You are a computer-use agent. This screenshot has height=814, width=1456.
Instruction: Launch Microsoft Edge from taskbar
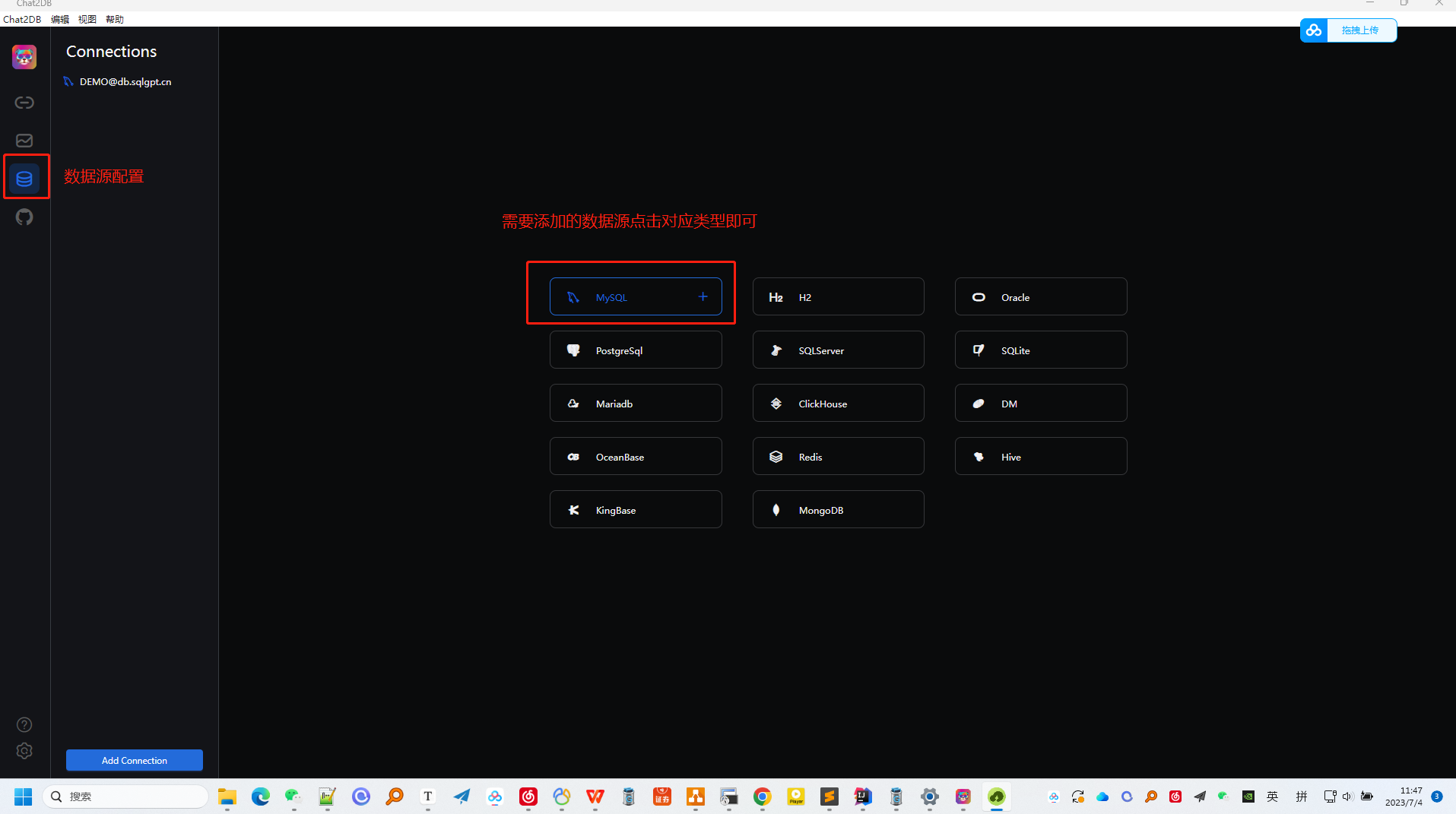click(x=261, y=797)
